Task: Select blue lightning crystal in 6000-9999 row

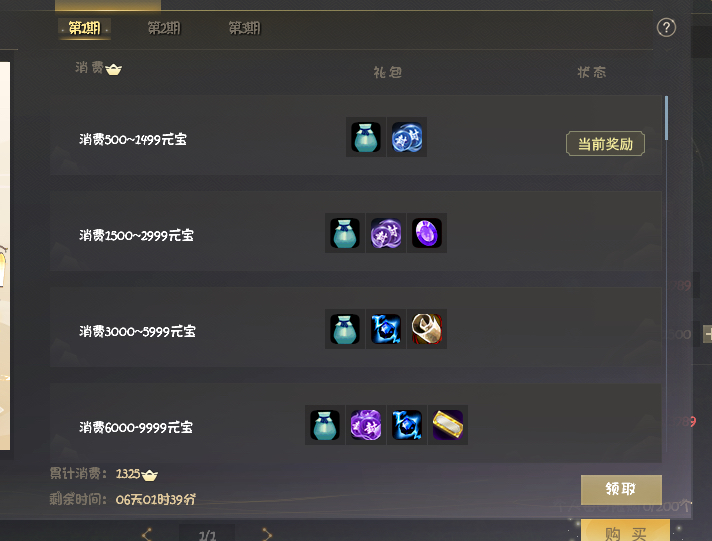Action: click(x=407, y=425)
